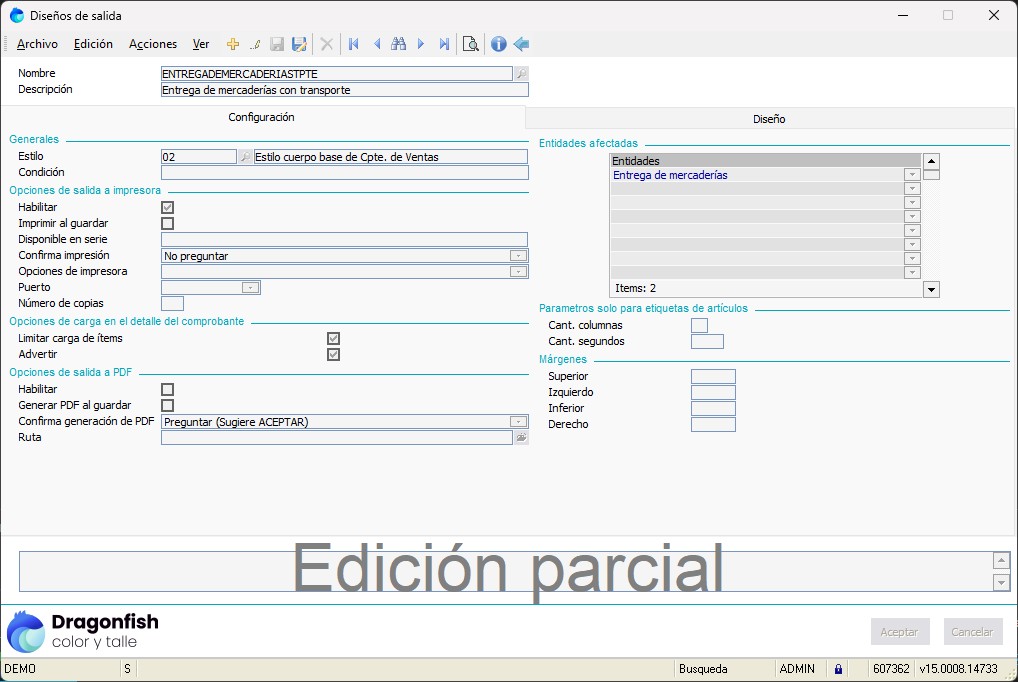
Task: Open the Acciones menu
Action: tap(153, 44)
